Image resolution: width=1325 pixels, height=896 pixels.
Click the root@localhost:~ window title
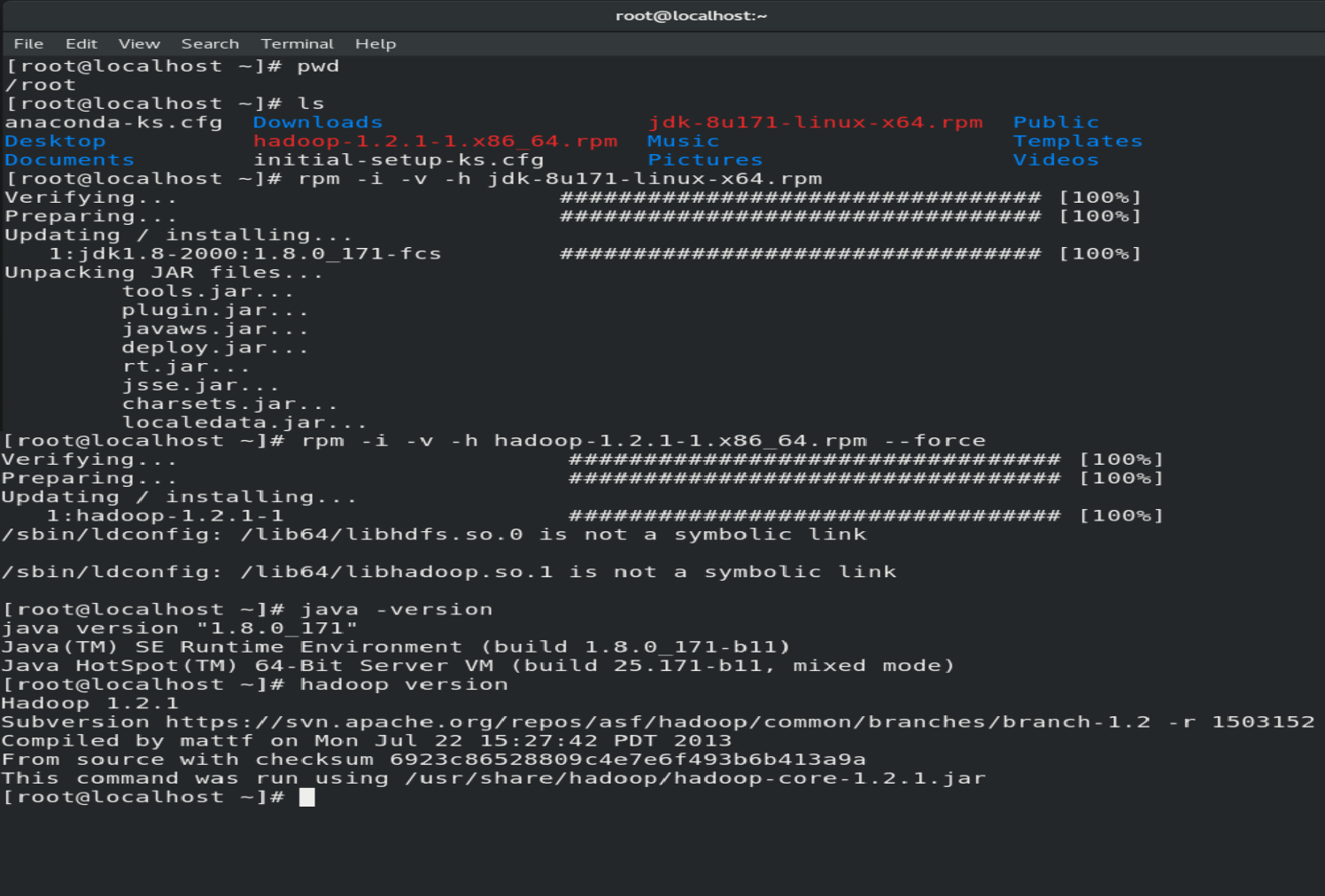click(x=691, y=15)
